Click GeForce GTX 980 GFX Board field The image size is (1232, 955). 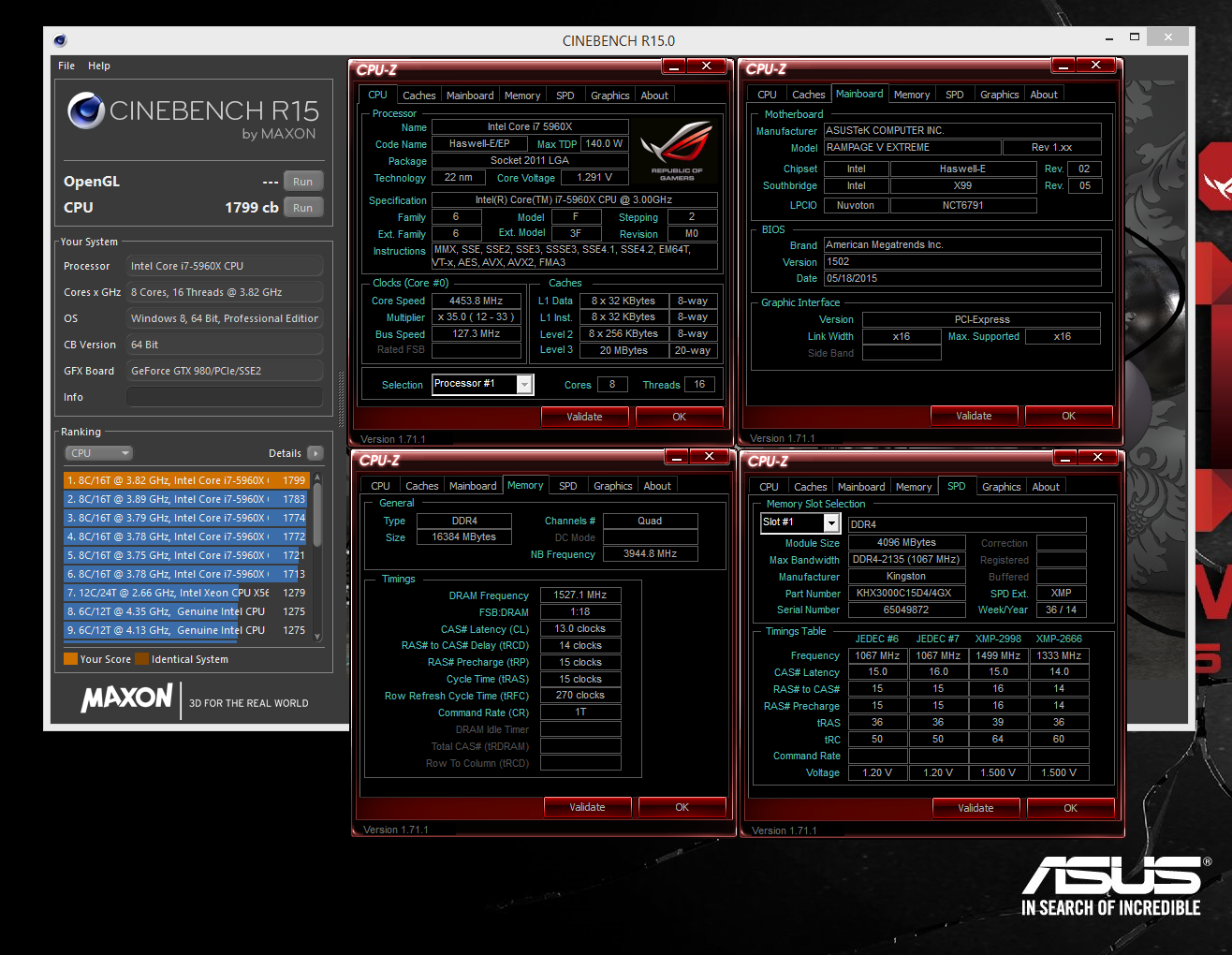pos(225,371)
